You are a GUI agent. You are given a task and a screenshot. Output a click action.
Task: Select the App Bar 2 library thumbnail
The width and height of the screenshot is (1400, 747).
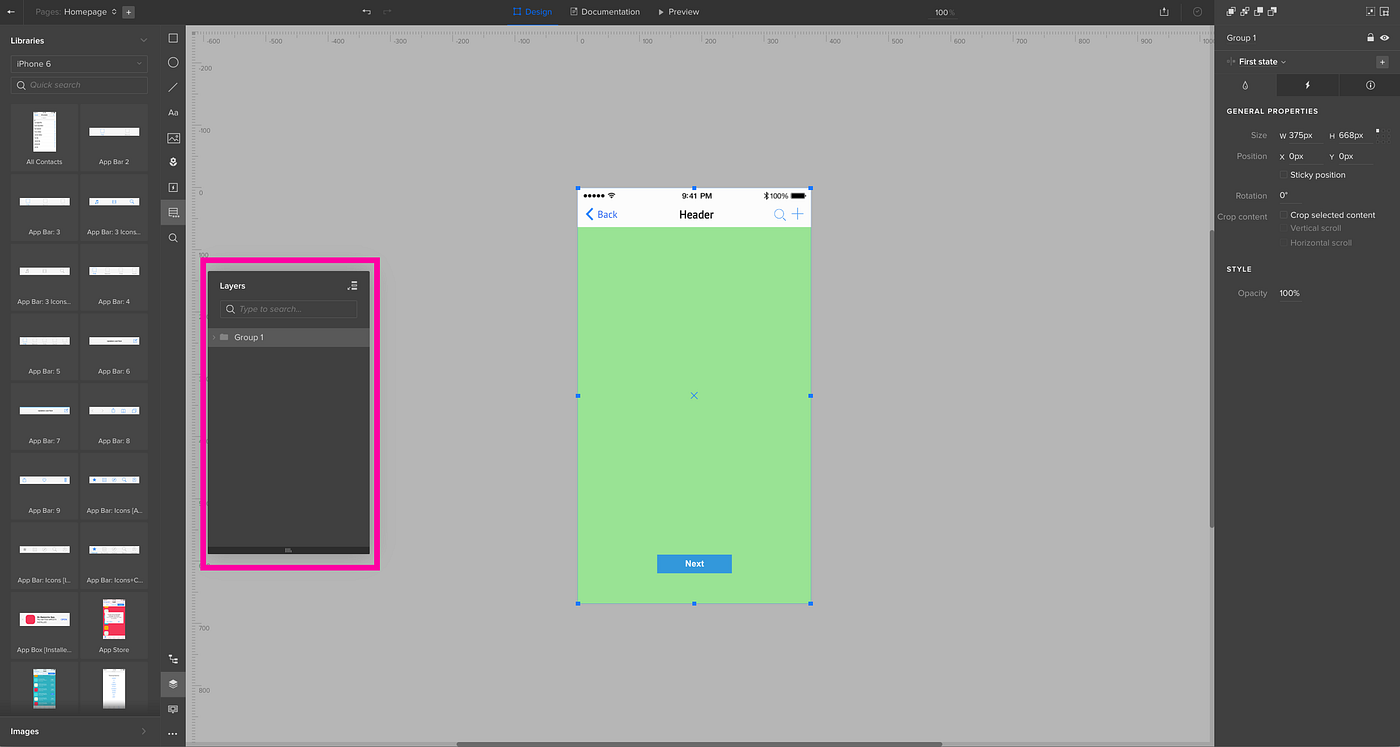(x=114, y=138)
